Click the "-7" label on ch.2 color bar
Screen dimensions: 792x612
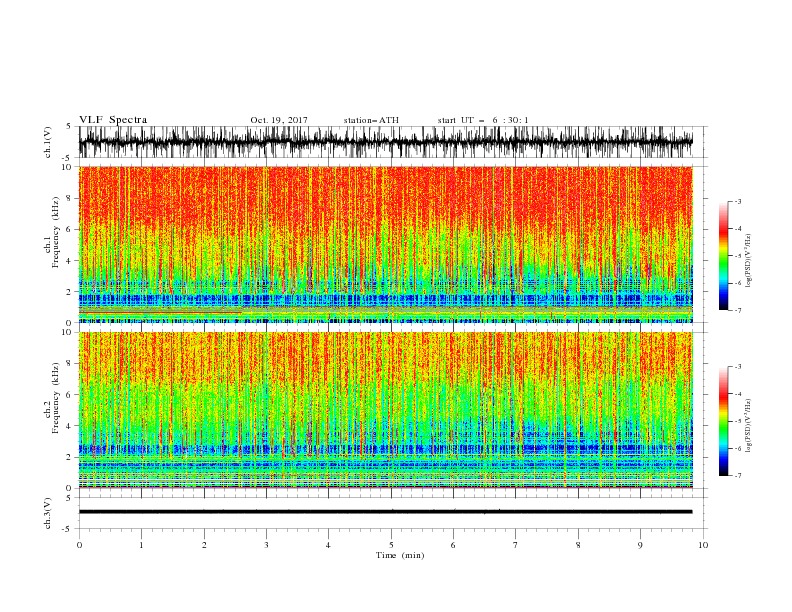point(737,475)
